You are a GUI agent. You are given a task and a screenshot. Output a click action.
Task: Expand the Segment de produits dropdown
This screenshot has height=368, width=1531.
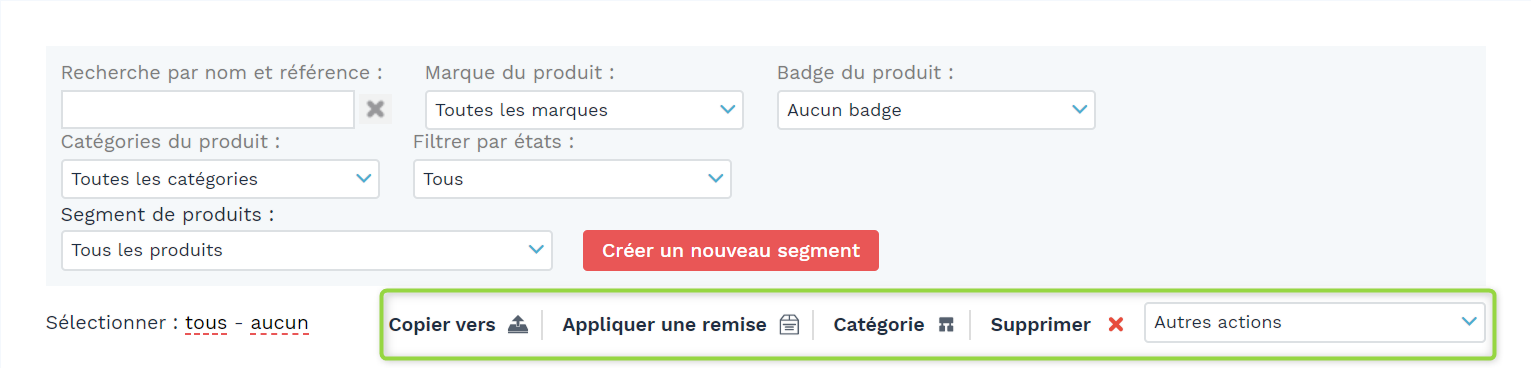[306, 250]
